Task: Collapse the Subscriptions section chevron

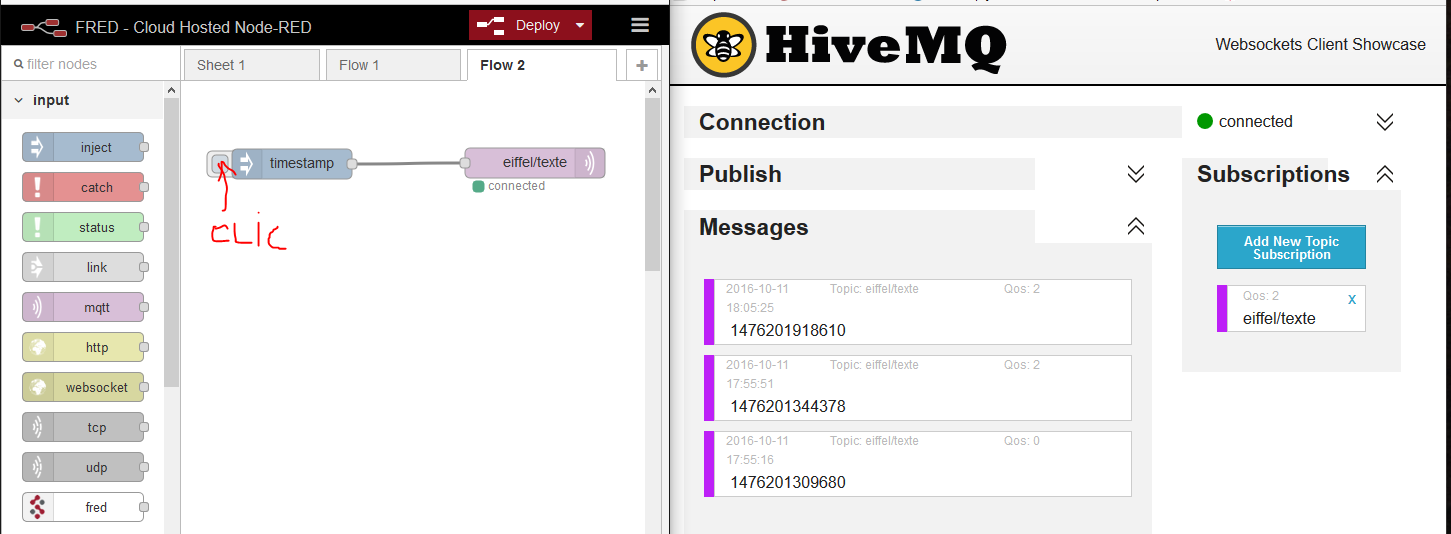Action: pos(1385,174)
